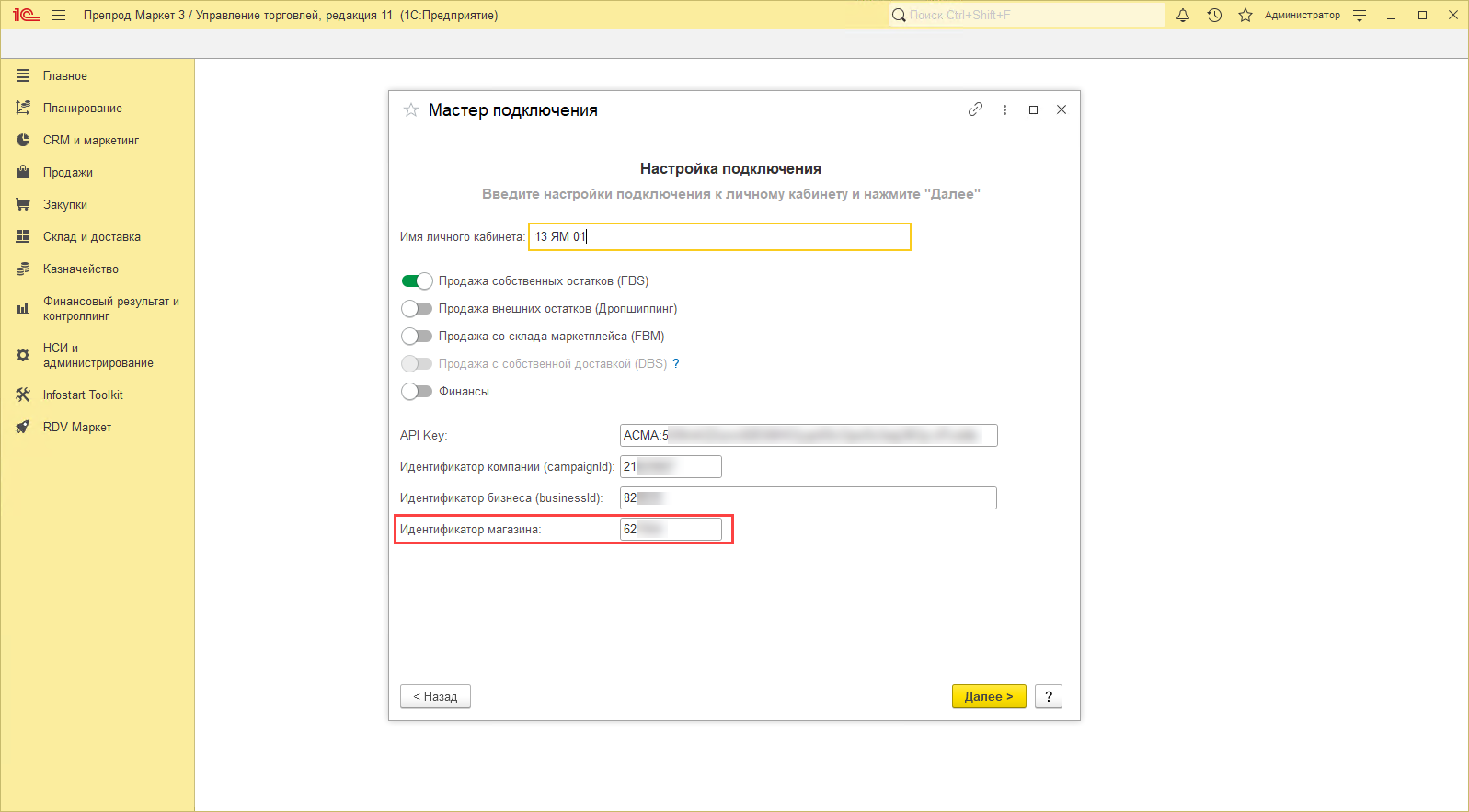Open the notifications bell
This screenshot has height=812, width=1469.
click(x=1183, y=15)
